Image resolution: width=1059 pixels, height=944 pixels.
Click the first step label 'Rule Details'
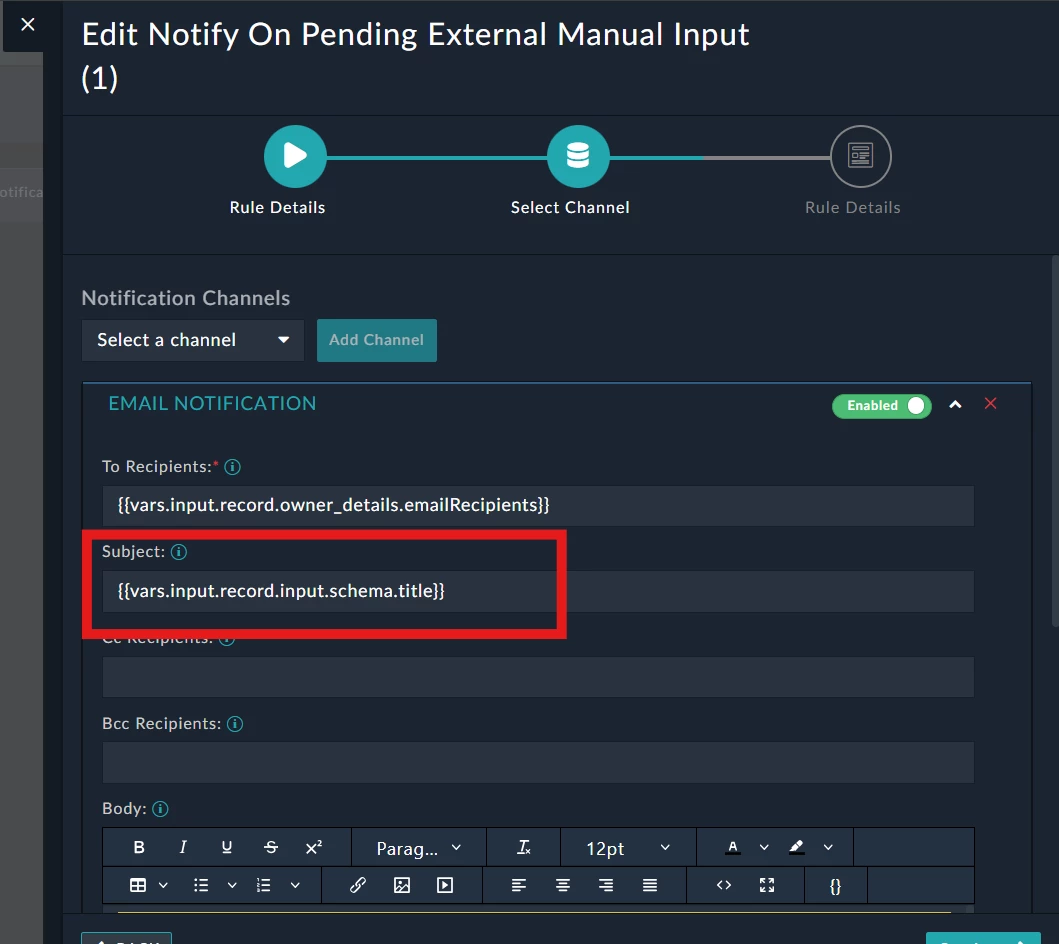(x=278, y=207)
